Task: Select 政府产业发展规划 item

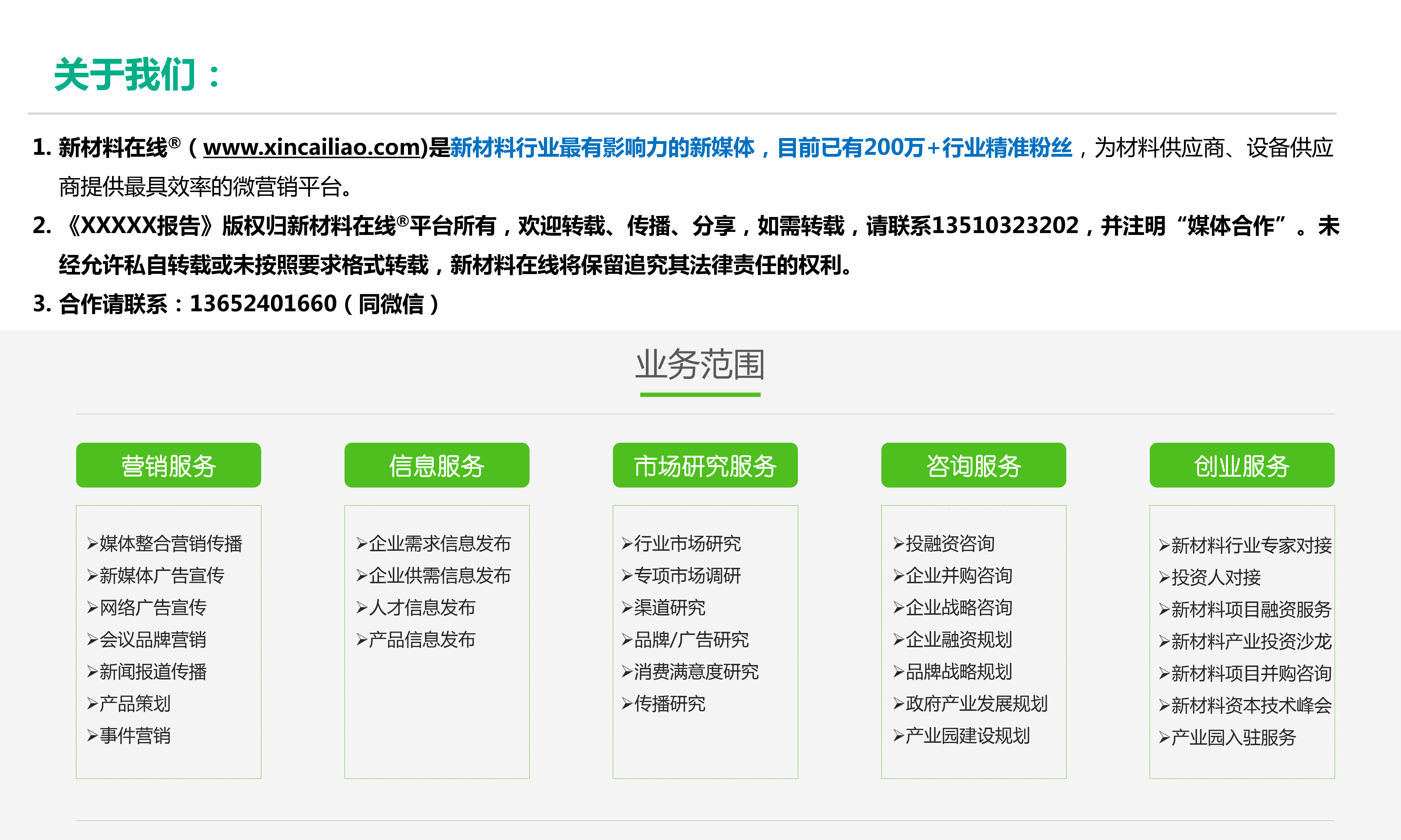Action: tap(971, 704)
